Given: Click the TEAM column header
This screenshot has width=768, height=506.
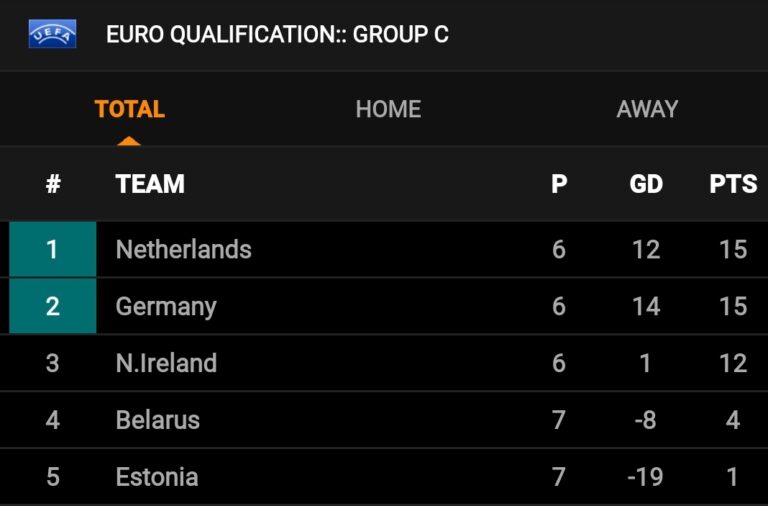Looking at the screenshot, I should coord(150,184).
